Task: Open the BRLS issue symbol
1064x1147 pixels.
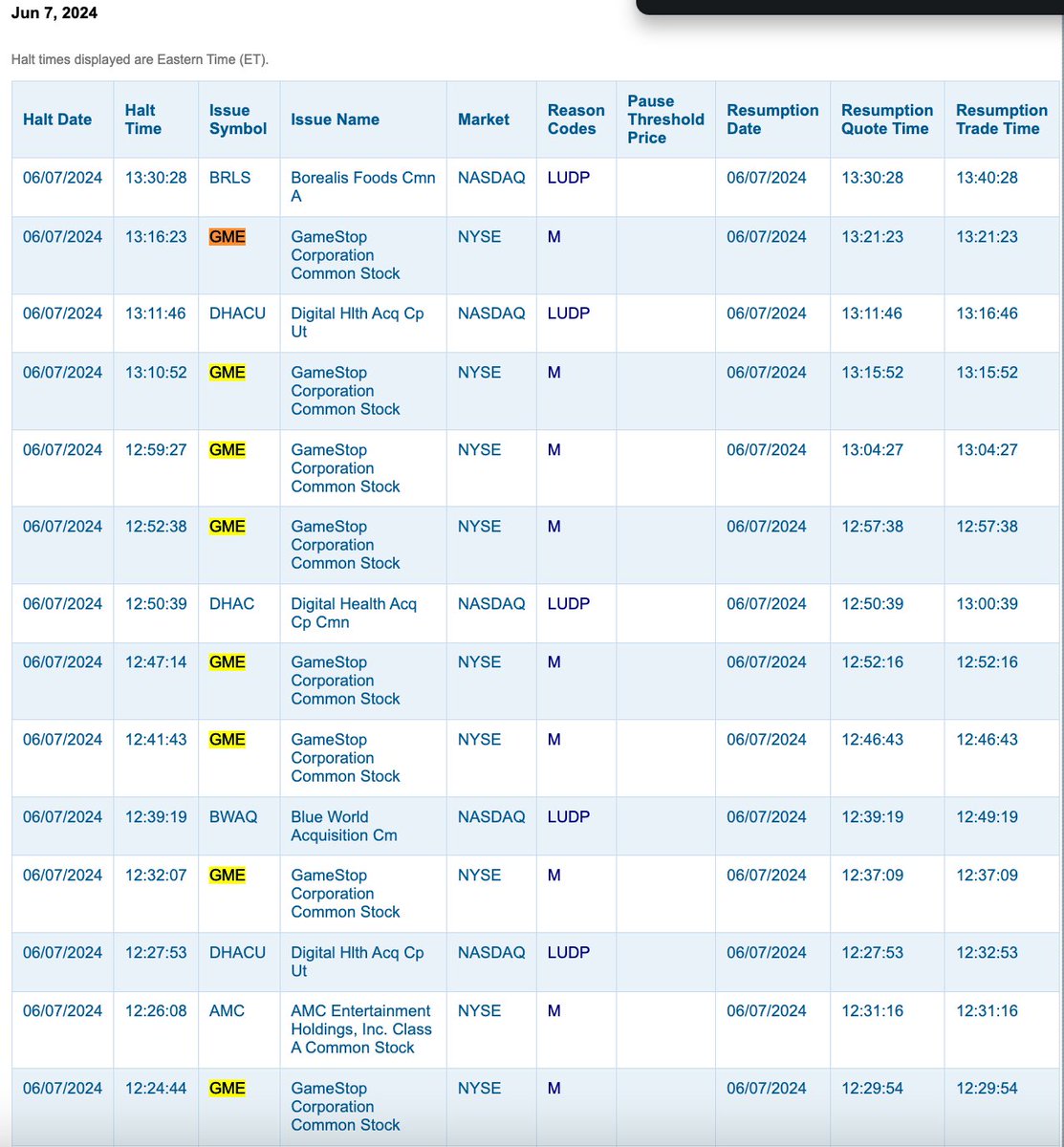Action: pos(230,178)
